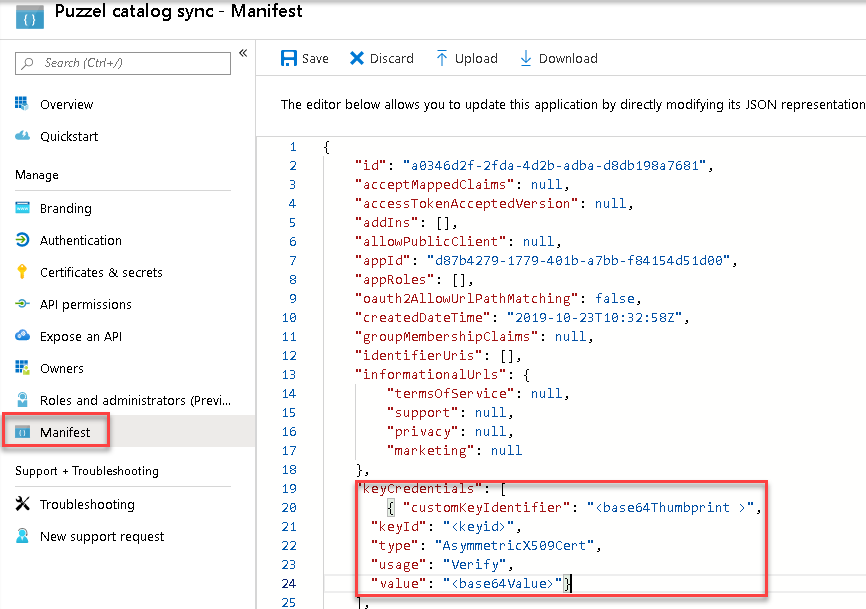Collapse the sidebar with double chevron
The height and width of the screenshot is (609, 866).
[x=242, y=53]
